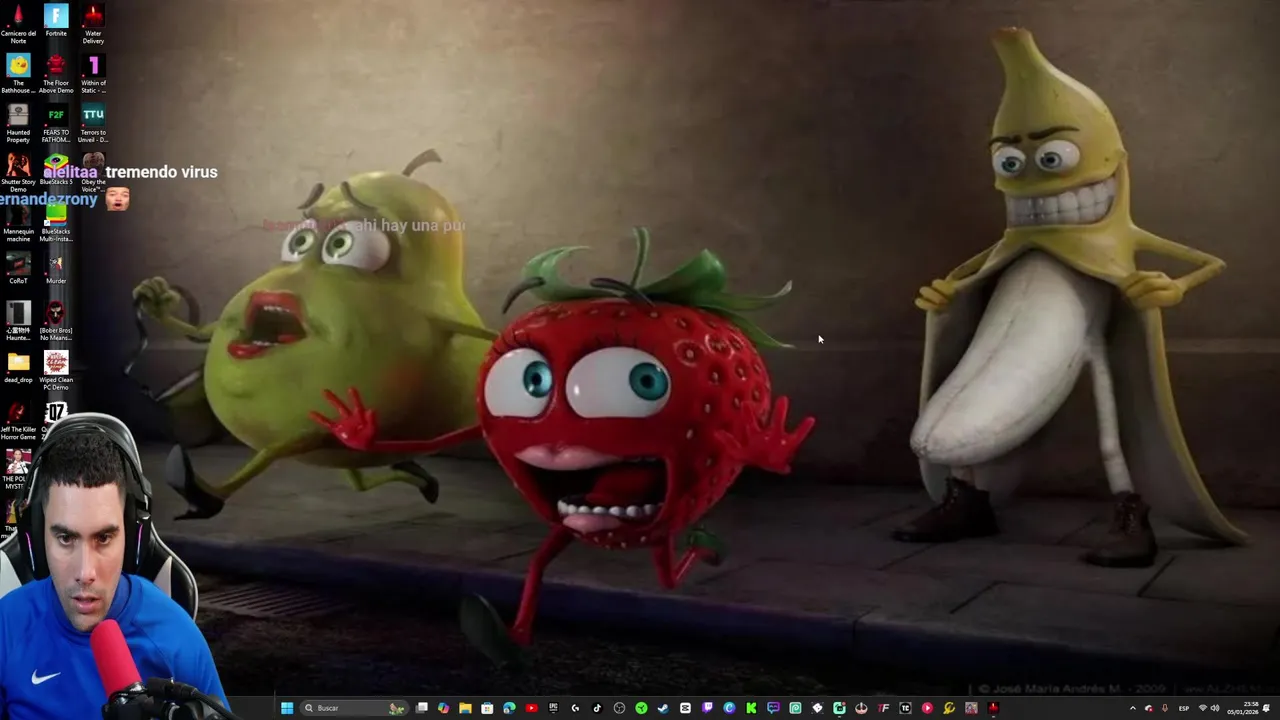Select the Shutter Story Demo icon
Image resolution: width=1280 pixels, height=720 pixels.
(x=18, y=172)
